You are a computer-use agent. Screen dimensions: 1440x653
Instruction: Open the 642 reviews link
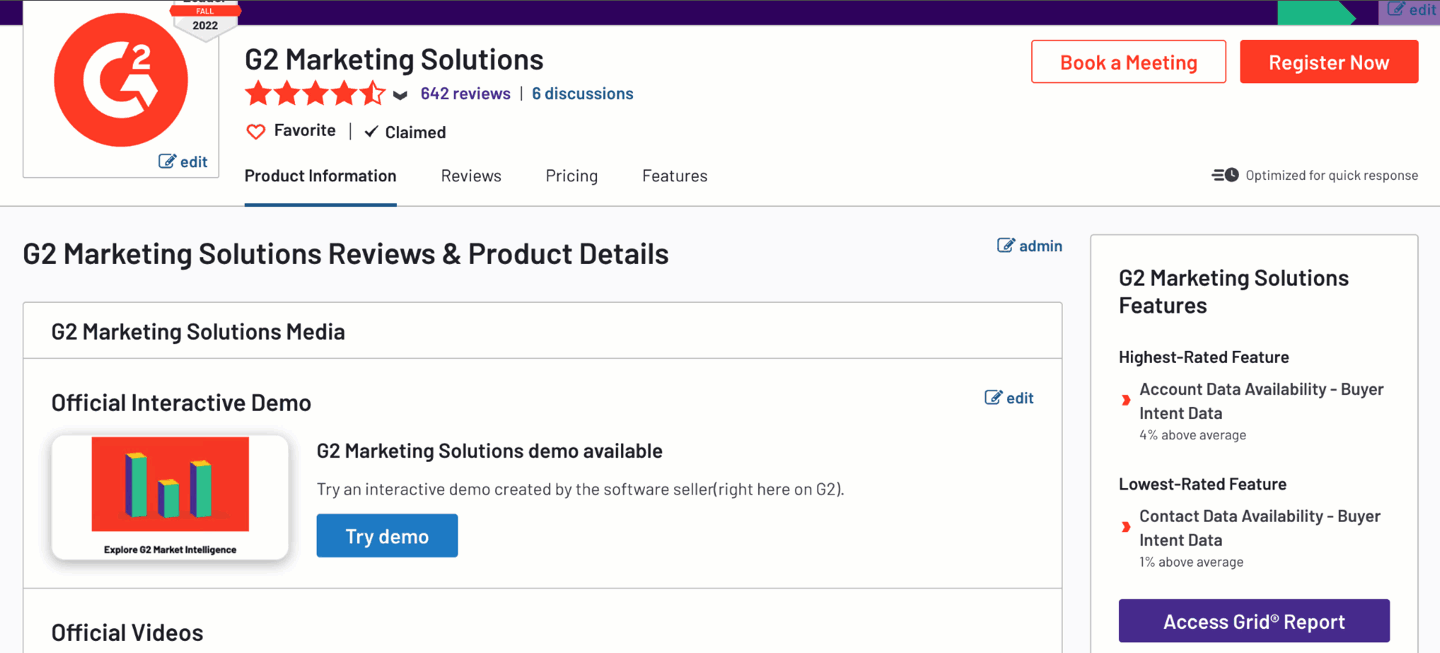click(465, 93)
